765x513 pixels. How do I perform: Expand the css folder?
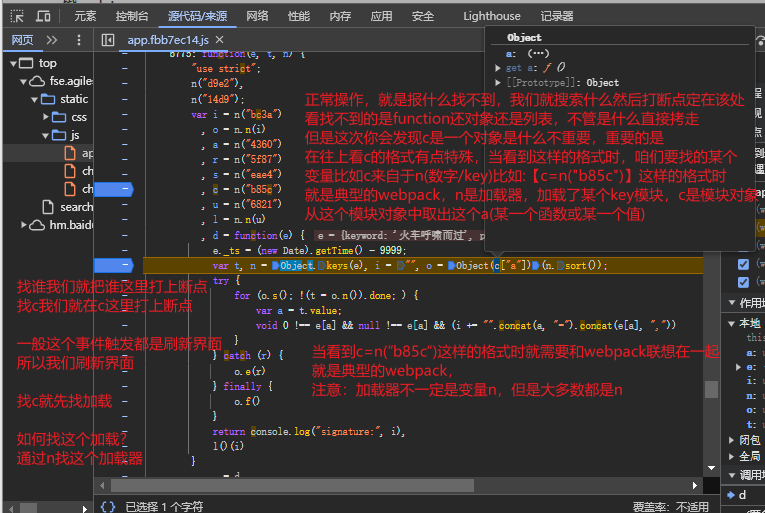coord(46,117)
